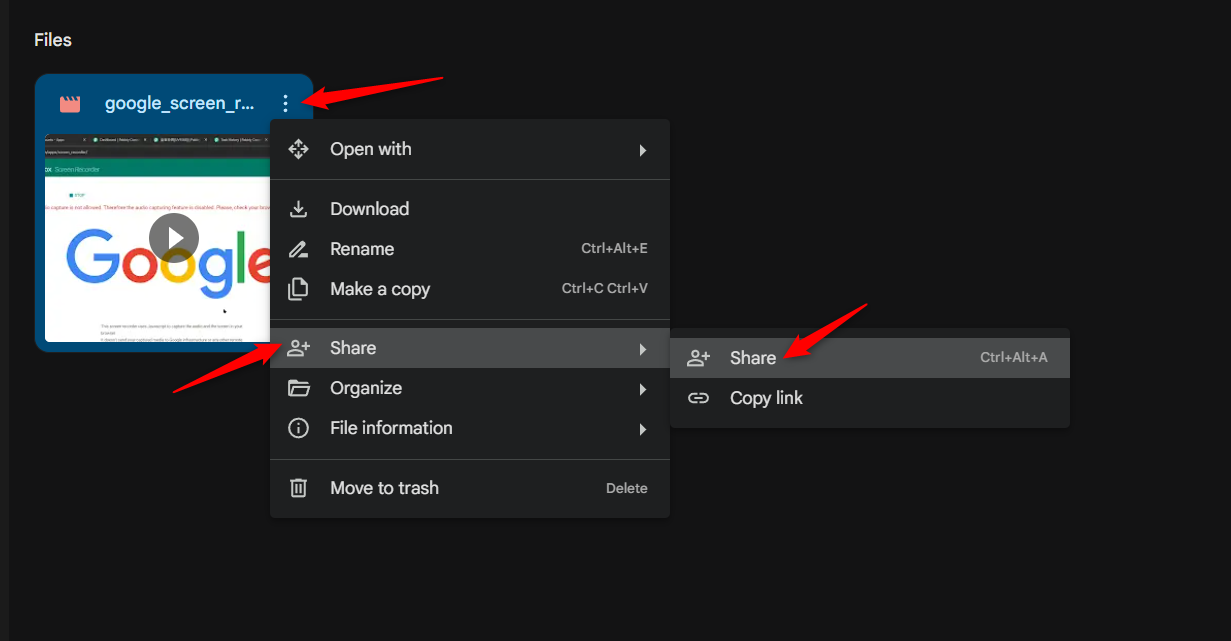Expand the Open with submenu arrow
The width and height of the screenshot is (1231, 641).
pyautogui.click(x=643, y=150)
